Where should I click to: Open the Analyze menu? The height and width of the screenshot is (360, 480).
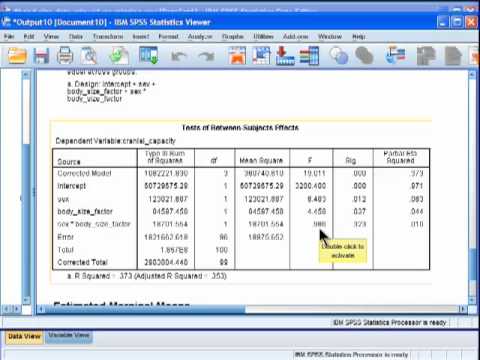[200, 36]
